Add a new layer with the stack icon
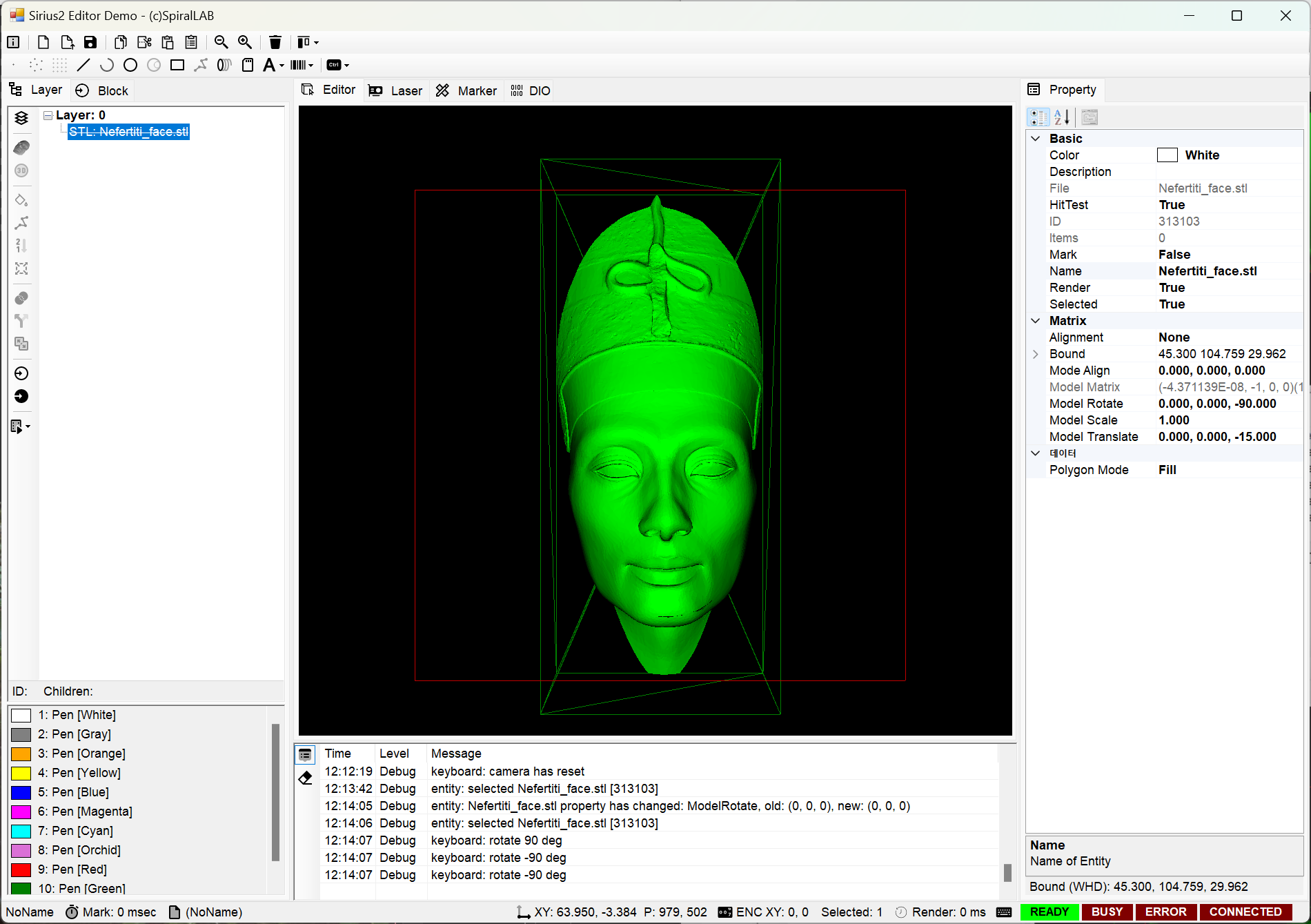Image resolution: width=1311 pixels, height=924 pixels. tap(21, 118)
